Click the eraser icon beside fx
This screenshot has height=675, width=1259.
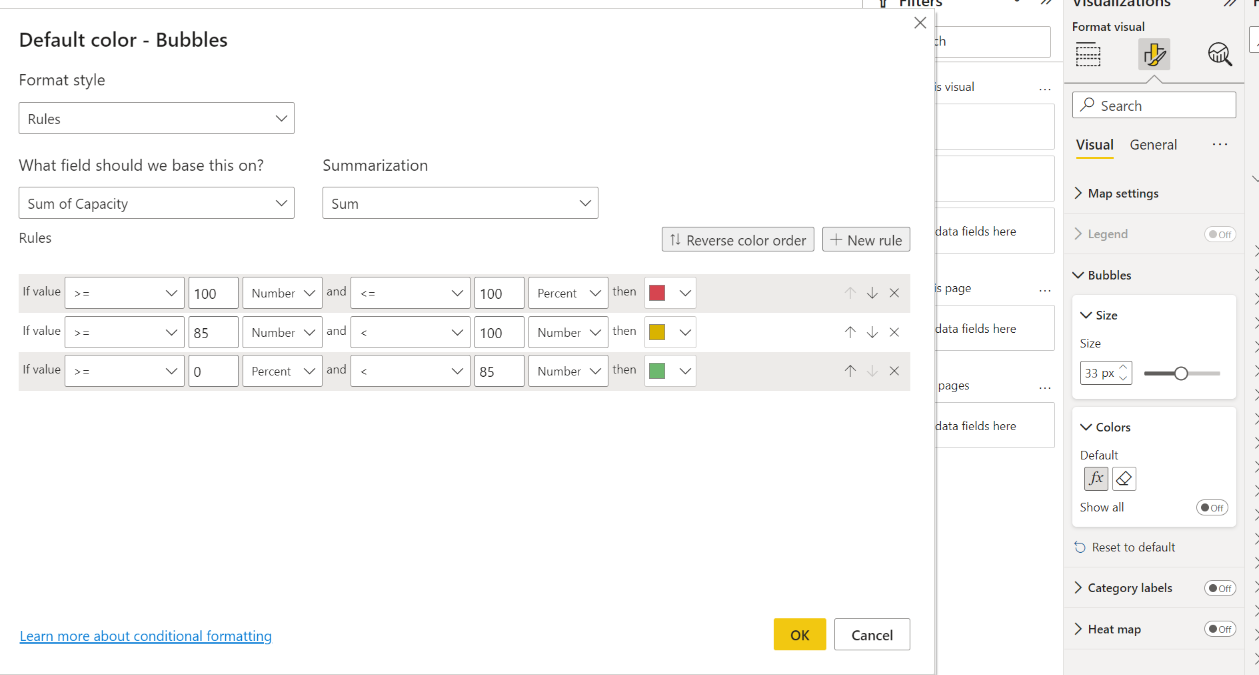point(1124,478)
